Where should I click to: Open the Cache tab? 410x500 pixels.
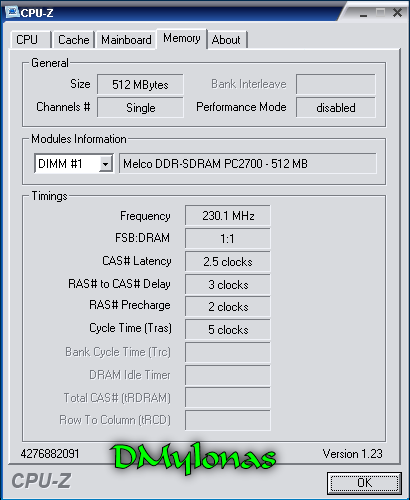(x=74, y=40)
